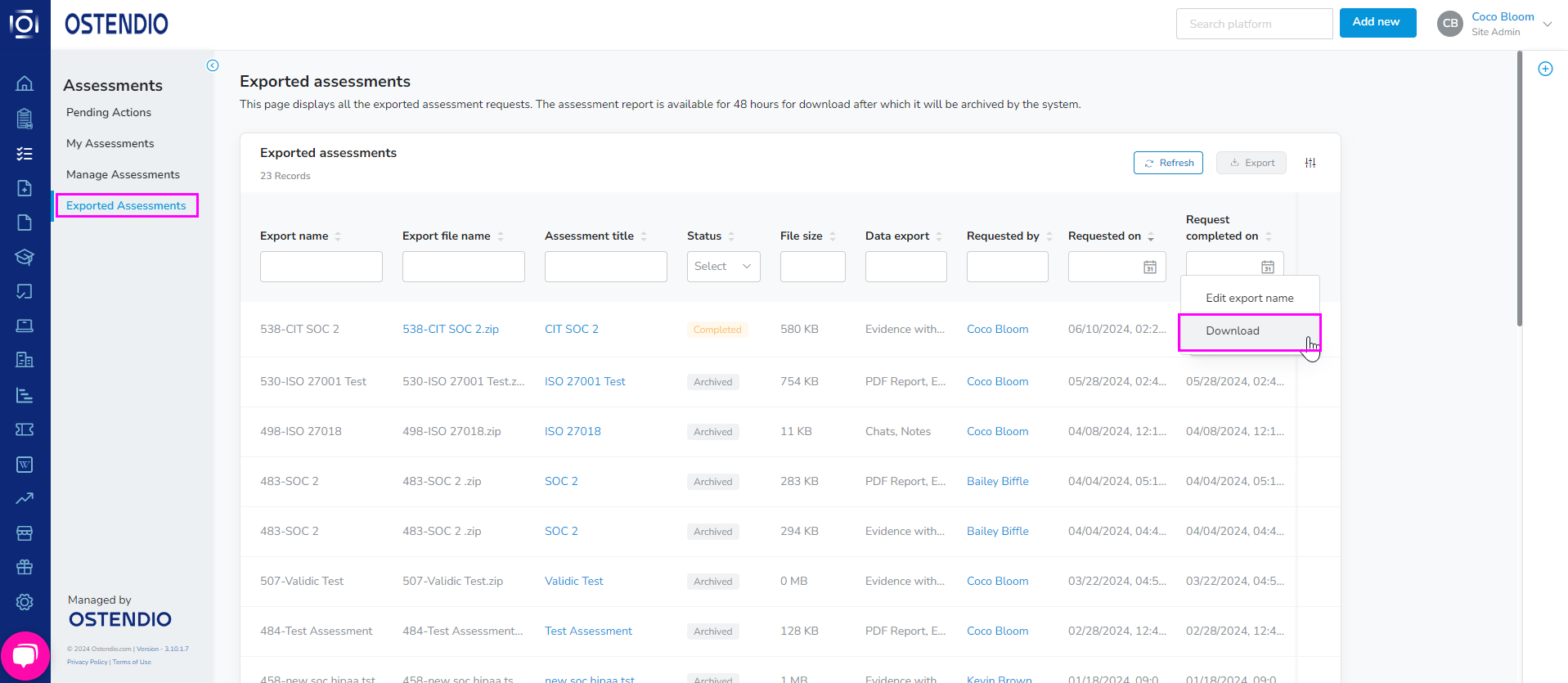Open the ticket sidebar icon
Viewport: 1568px width, 683px height.
pyautogui.click(x=25, y=429)
